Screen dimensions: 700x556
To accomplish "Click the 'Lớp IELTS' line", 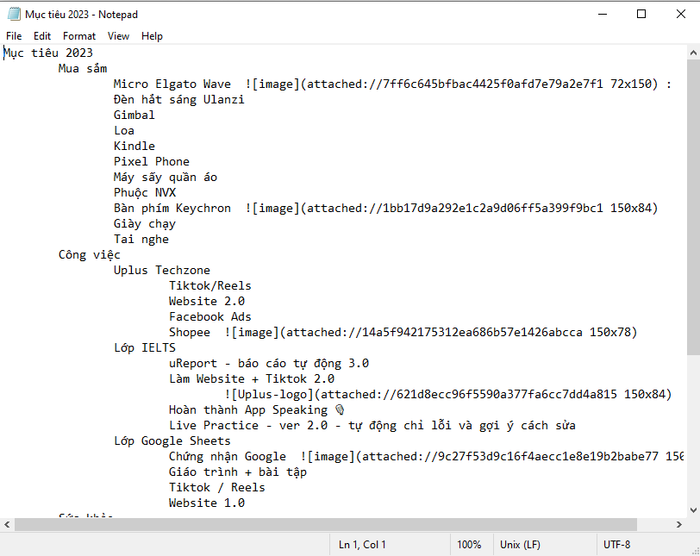I will [145, 347].
